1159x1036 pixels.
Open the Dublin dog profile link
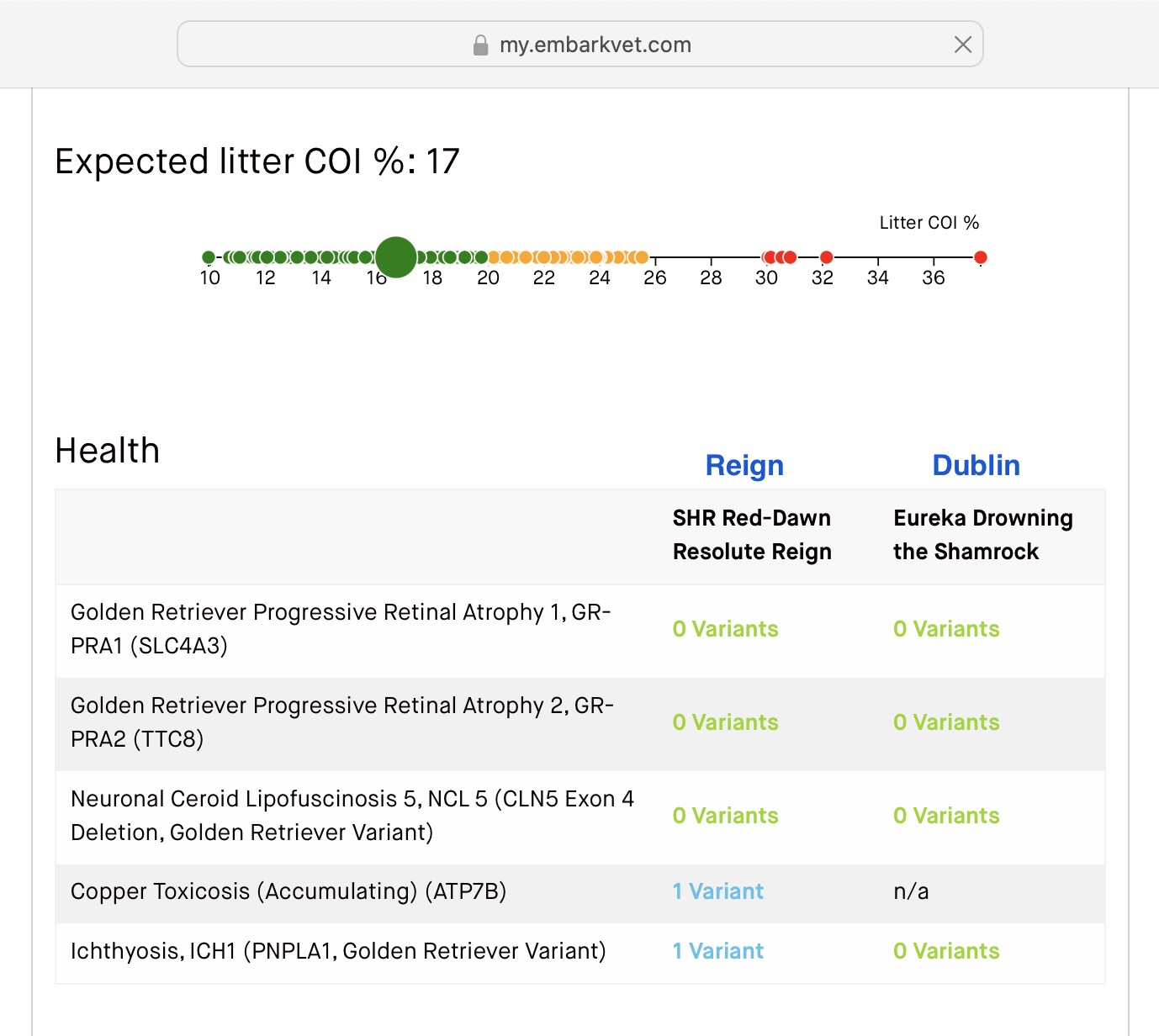click(976, 465)
